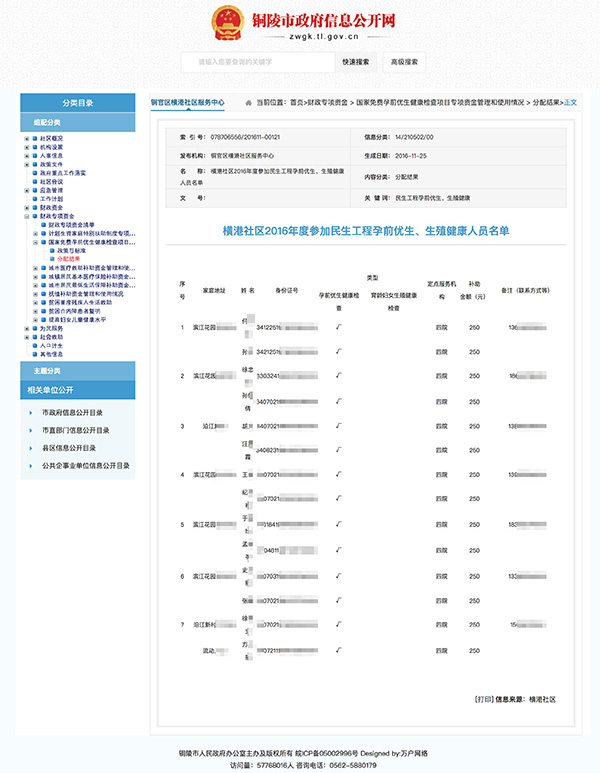Screen dimensions: 600x773
Task: Click the 铜陵市政府信息公开网 site title
Action: pos(323,20)
